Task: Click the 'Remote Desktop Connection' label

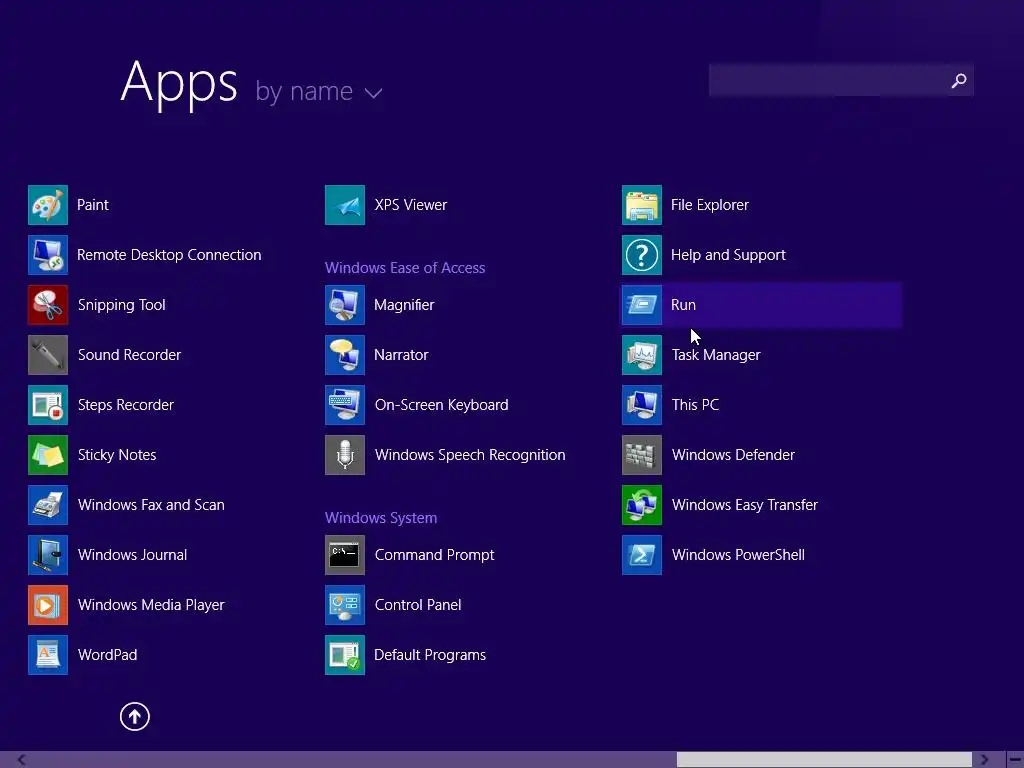Action: pyautogui.click(x=169, y=255)
